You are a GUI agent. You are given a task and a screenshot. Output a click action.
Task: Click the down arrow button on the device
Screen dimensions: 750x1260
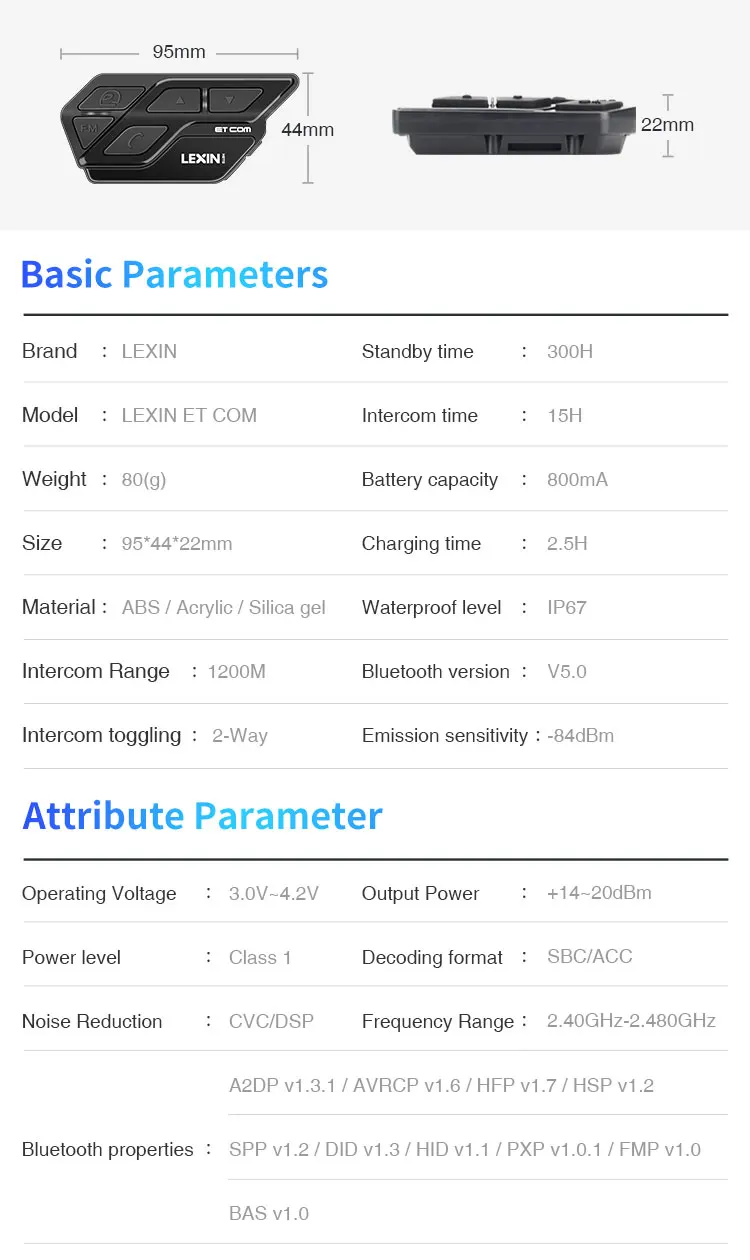229,99
